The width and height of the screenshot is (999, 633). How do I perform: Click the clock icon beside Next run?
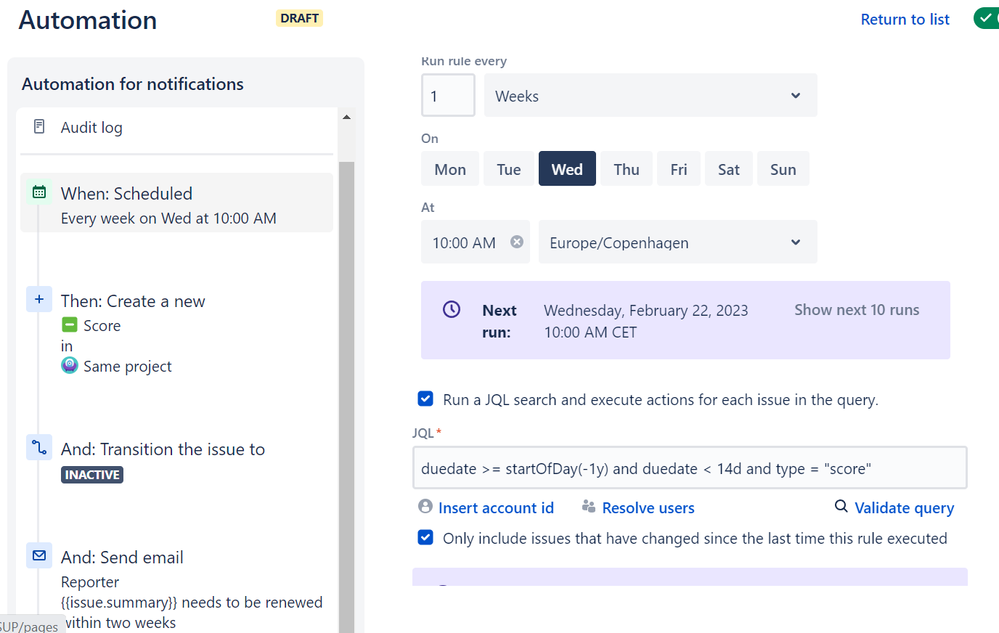coord(452,309)
